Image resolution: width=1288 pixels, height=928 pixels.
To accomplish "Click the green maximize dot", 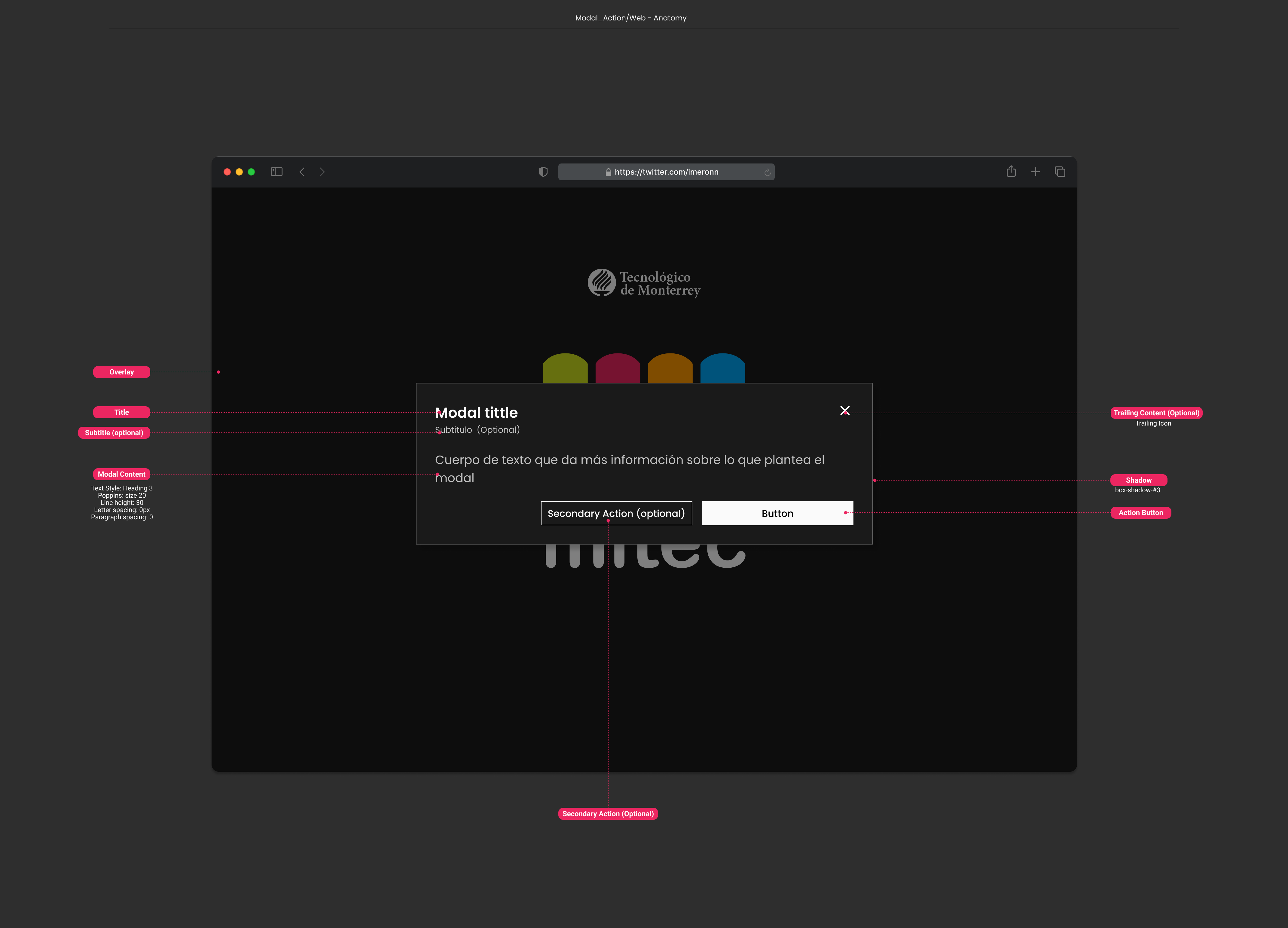I will click(x=251, y=172).
